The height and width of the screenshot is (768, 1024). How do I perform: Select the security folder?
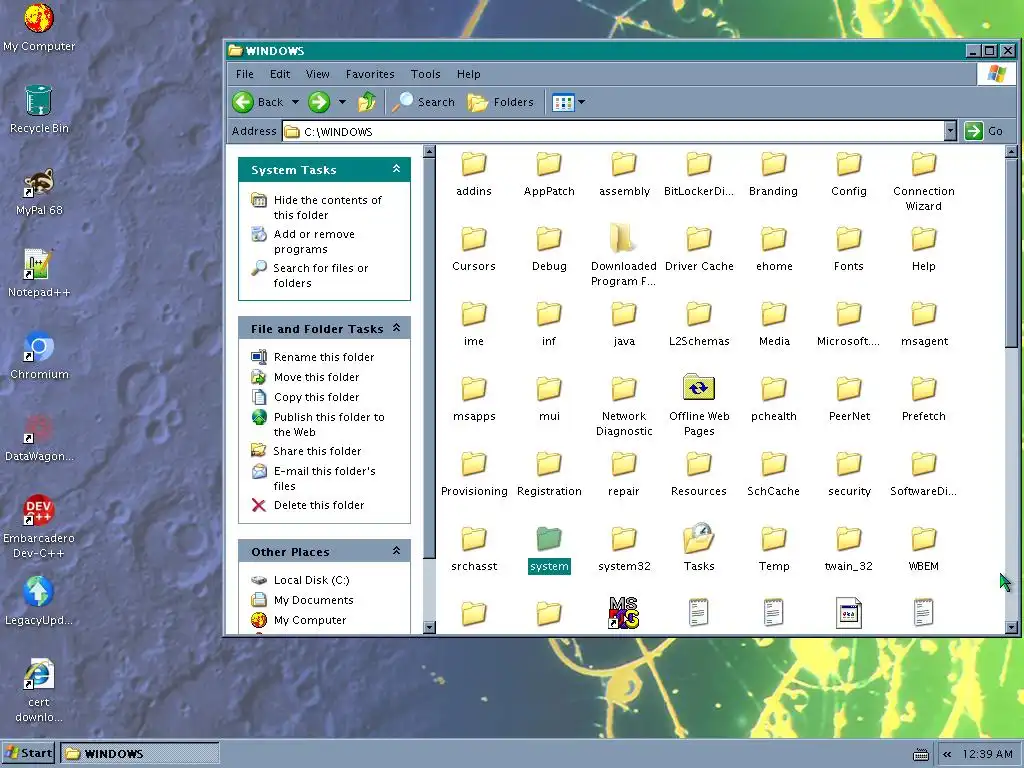pos(848,475)
